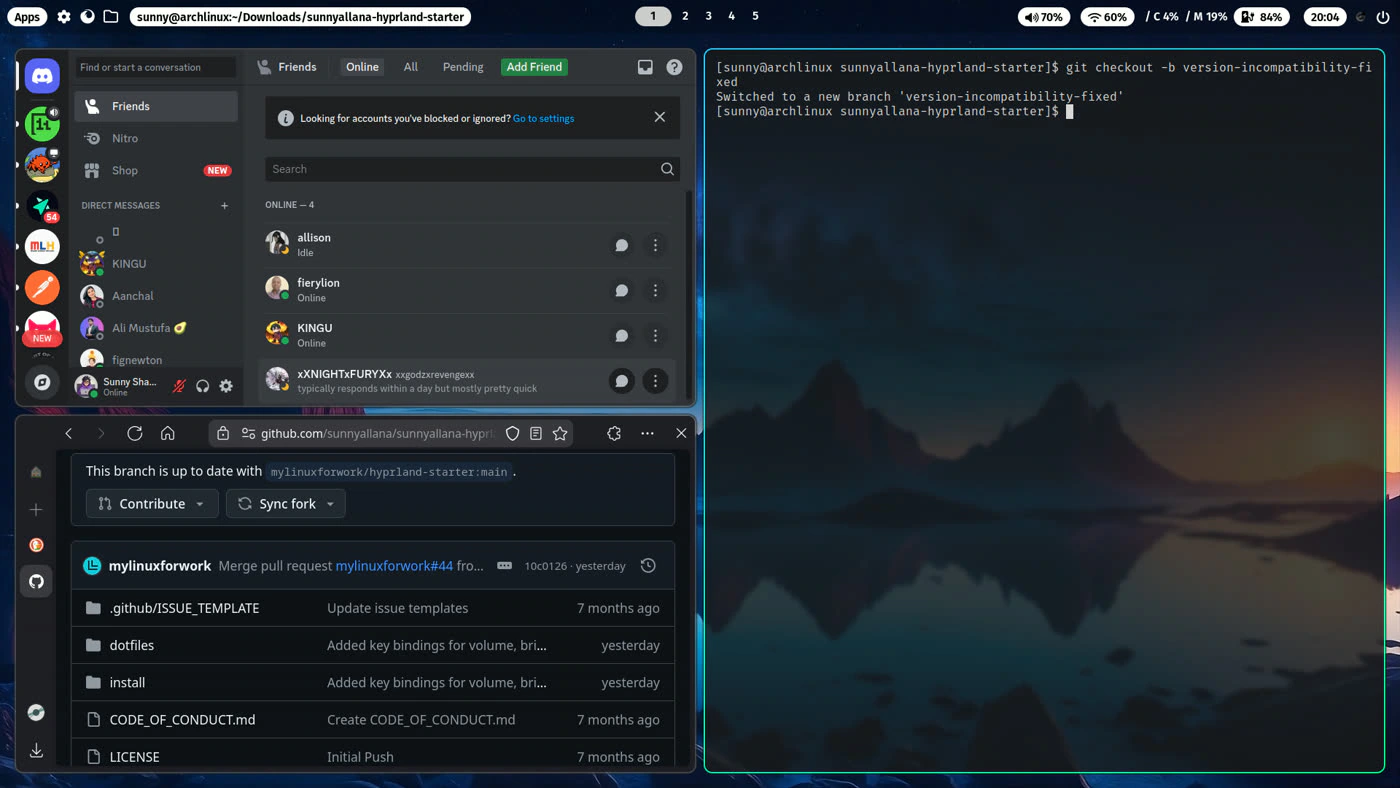Open reader view icon in address bar
Screen dimensions: 1400x788
pos(536,433)
